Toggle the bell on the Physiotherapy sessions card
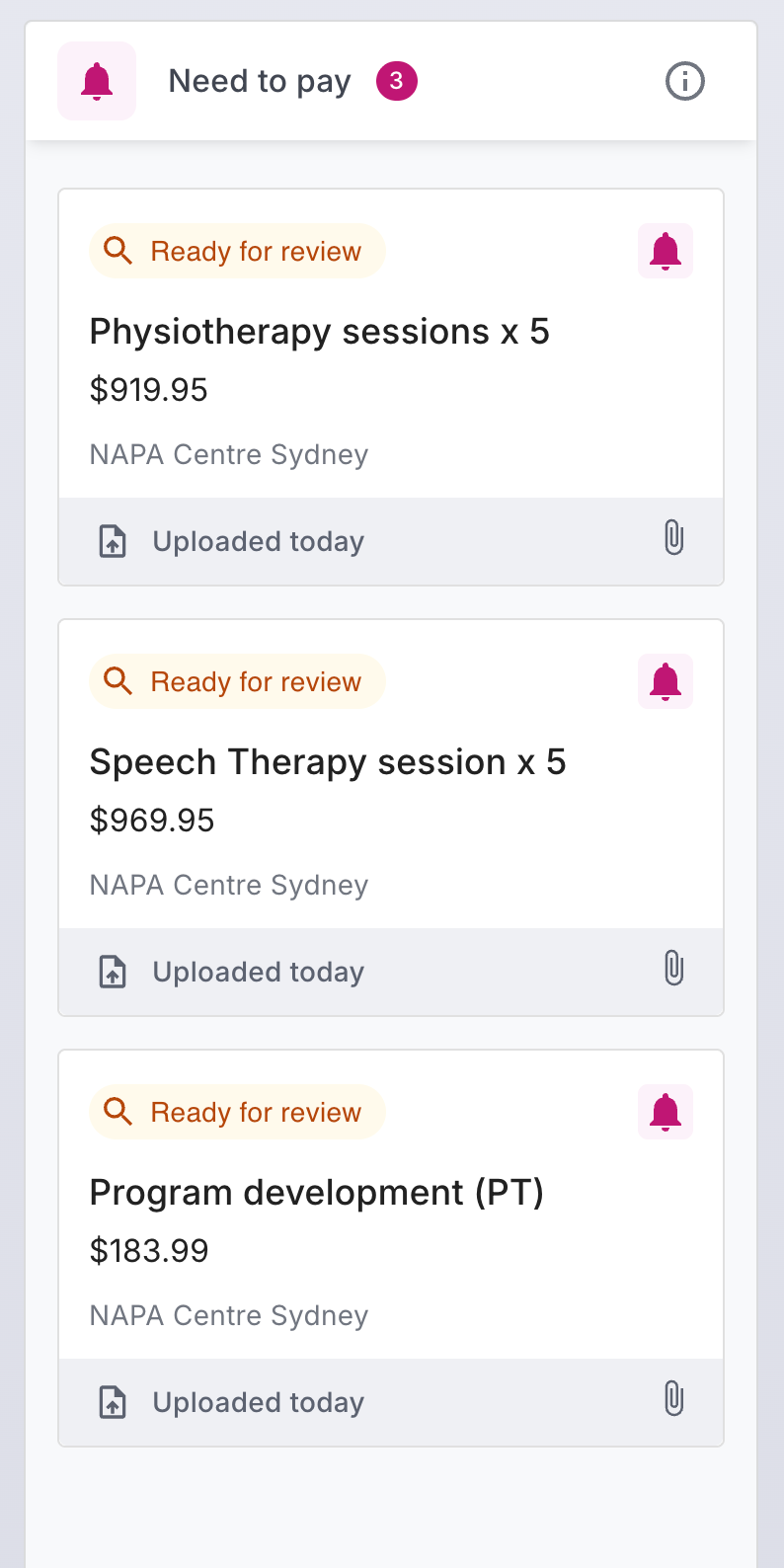The width and height of the screenshot is (784, 1568). click(x=666, y=251)
